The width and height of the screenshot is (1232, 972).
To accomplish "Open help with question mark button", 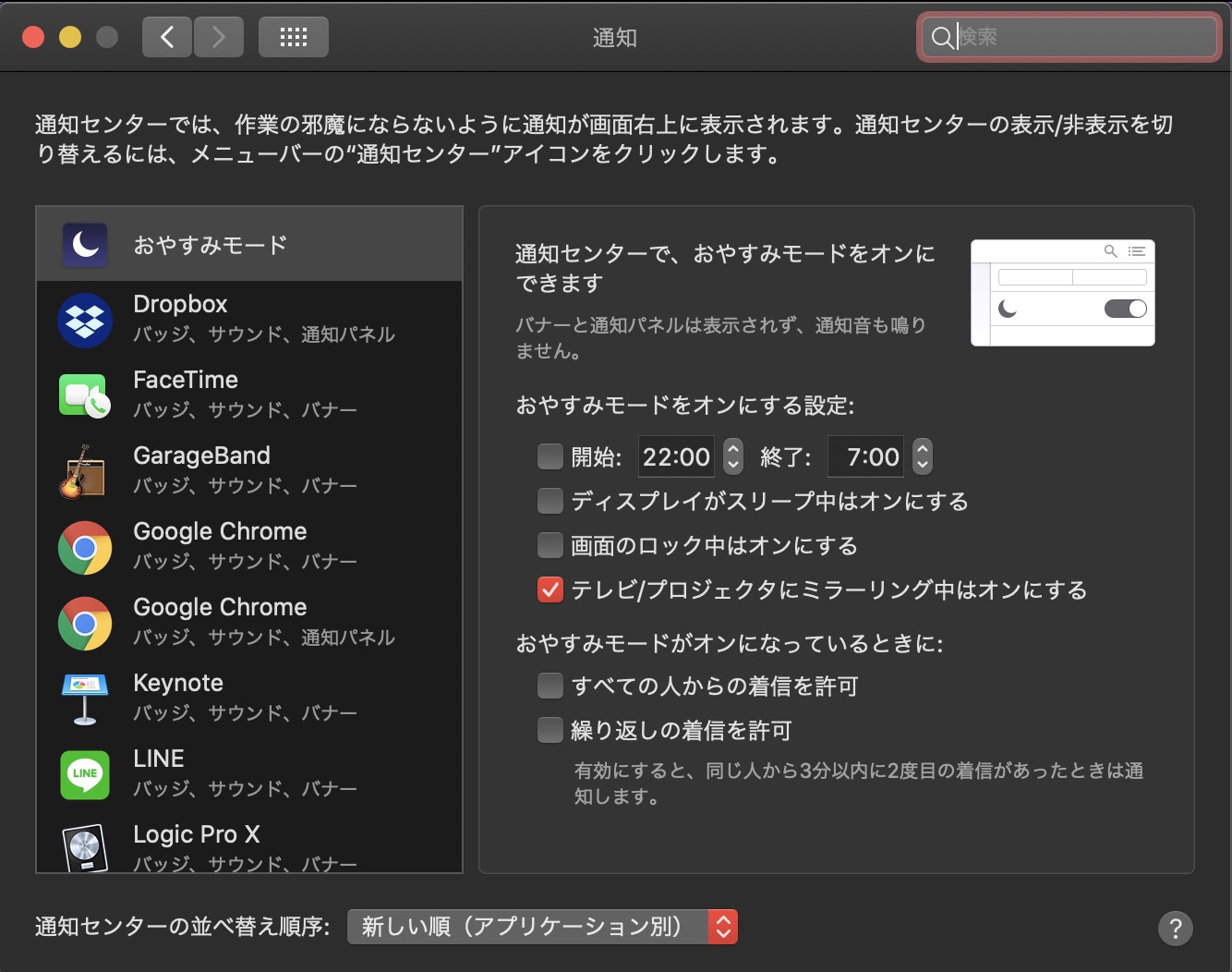I will click(x=1175, y=928).
